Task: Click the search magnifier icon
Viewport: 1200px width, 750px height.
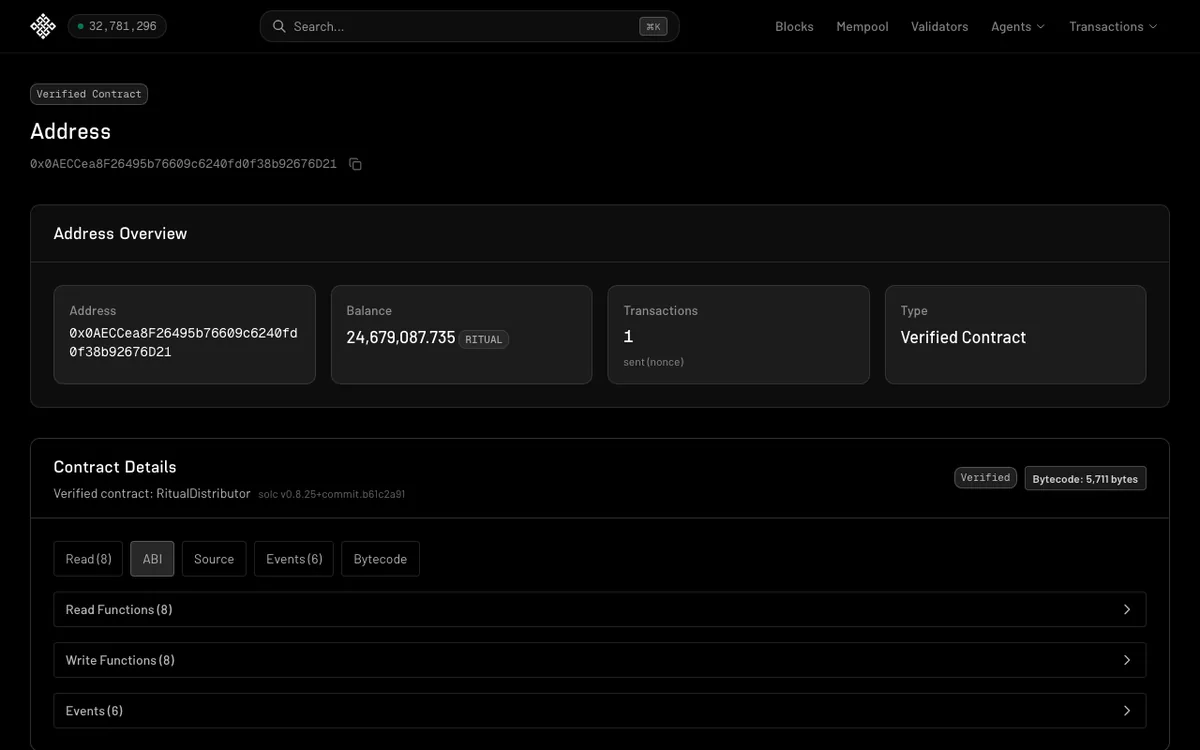Action: pyautogui.click(x=279, y=26)
